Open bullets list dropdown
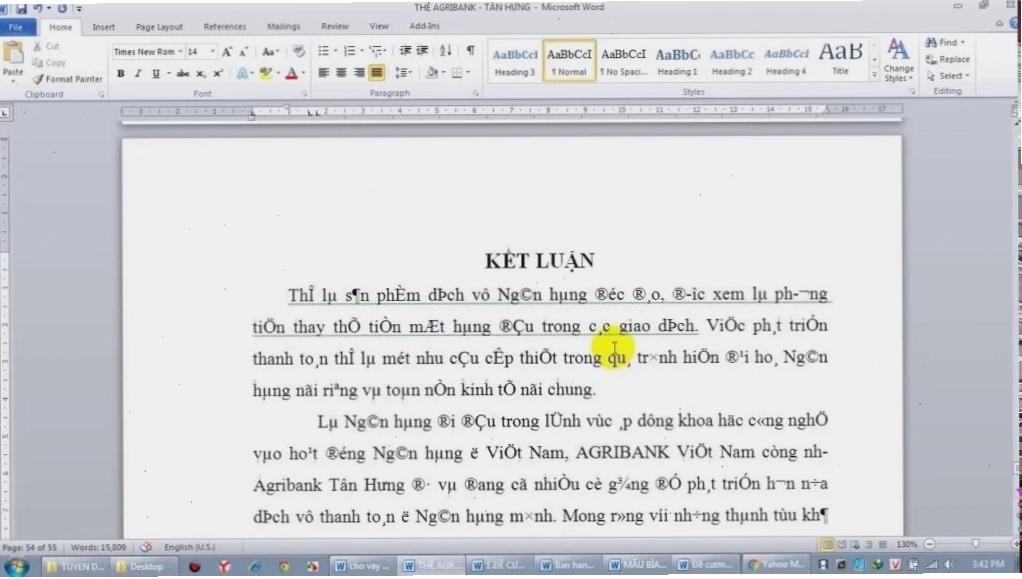 (336, 51)
